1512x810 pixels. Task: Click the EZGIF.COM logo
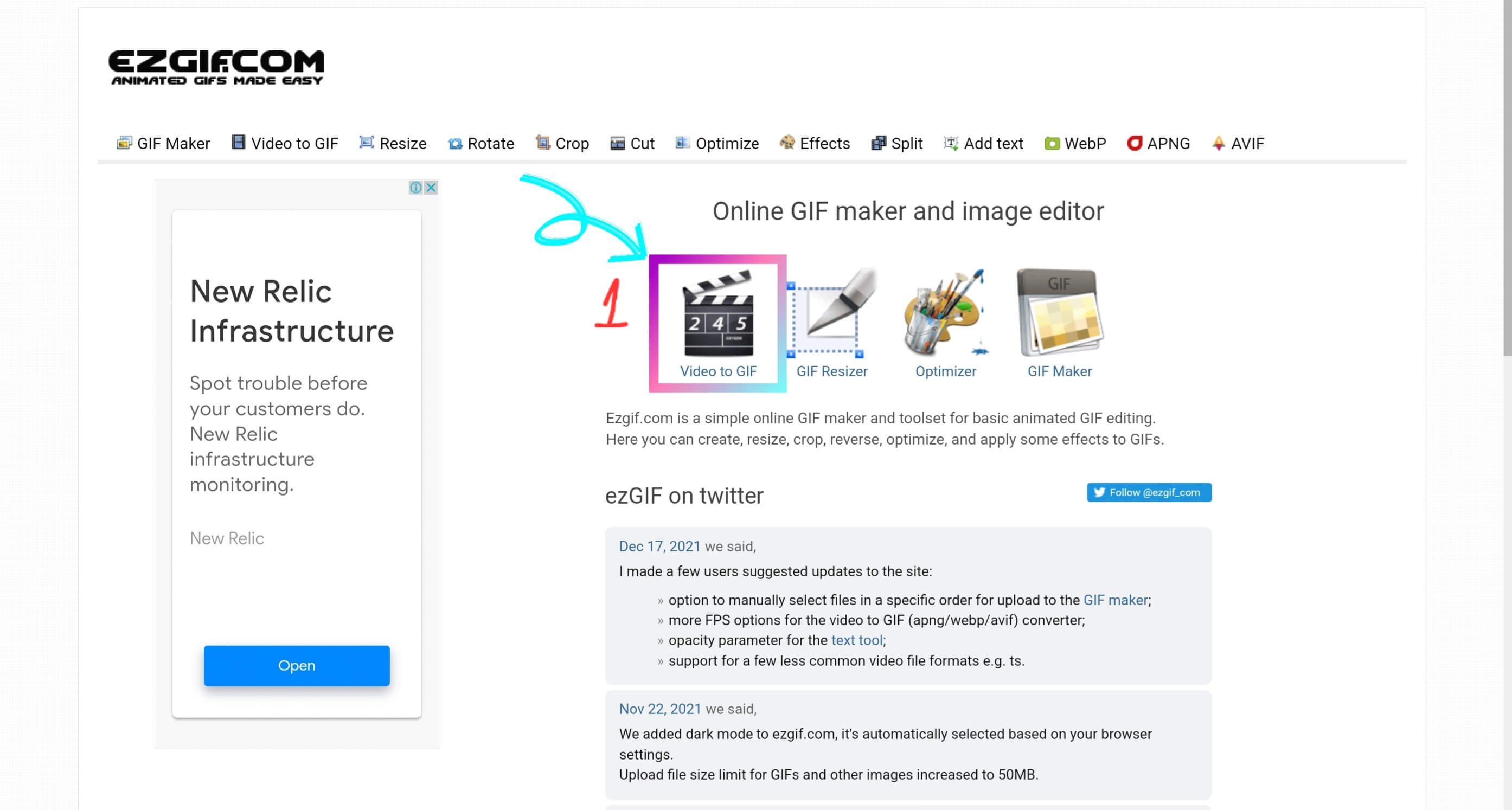click(218, 66)
